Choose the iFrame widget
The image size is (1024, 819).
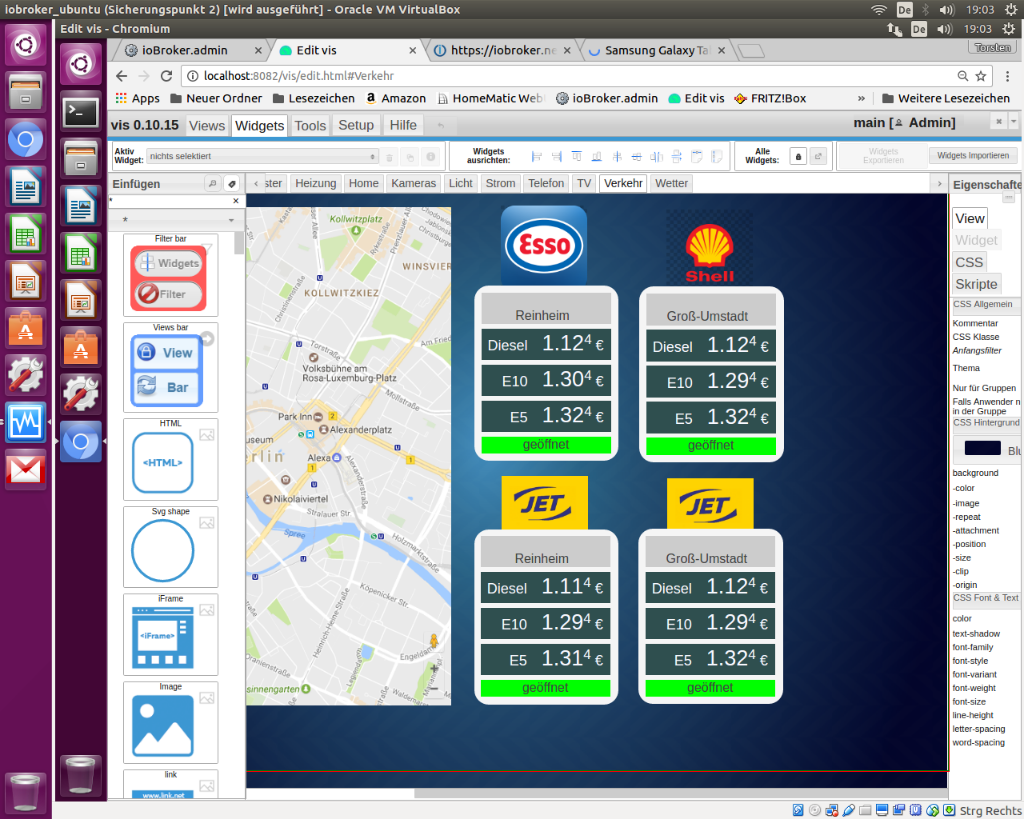(170, 634)
